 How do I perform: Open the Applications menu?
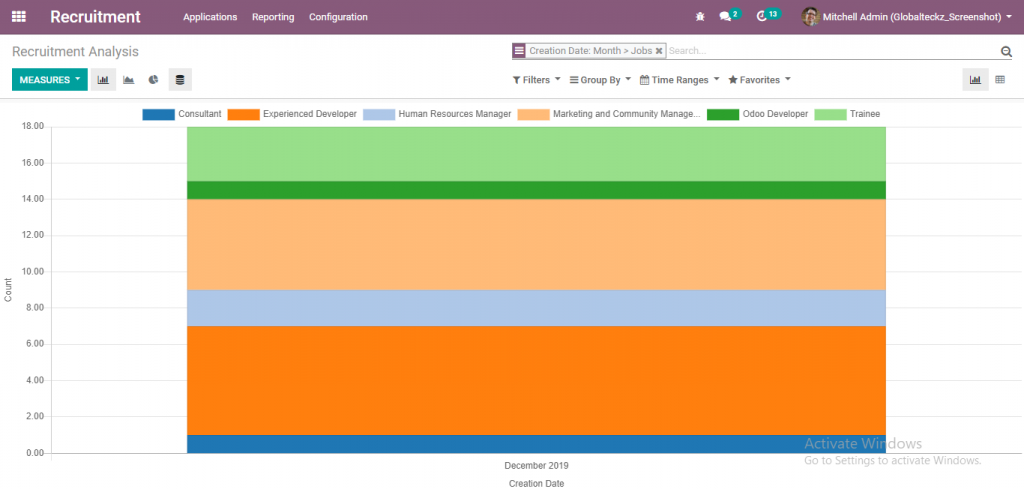click(x=210, y=17)
